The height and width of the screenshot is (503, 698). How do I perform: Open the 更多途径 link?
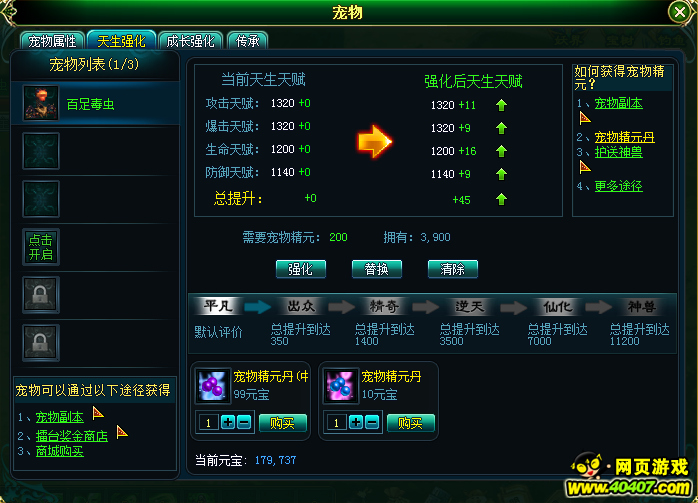619,186
